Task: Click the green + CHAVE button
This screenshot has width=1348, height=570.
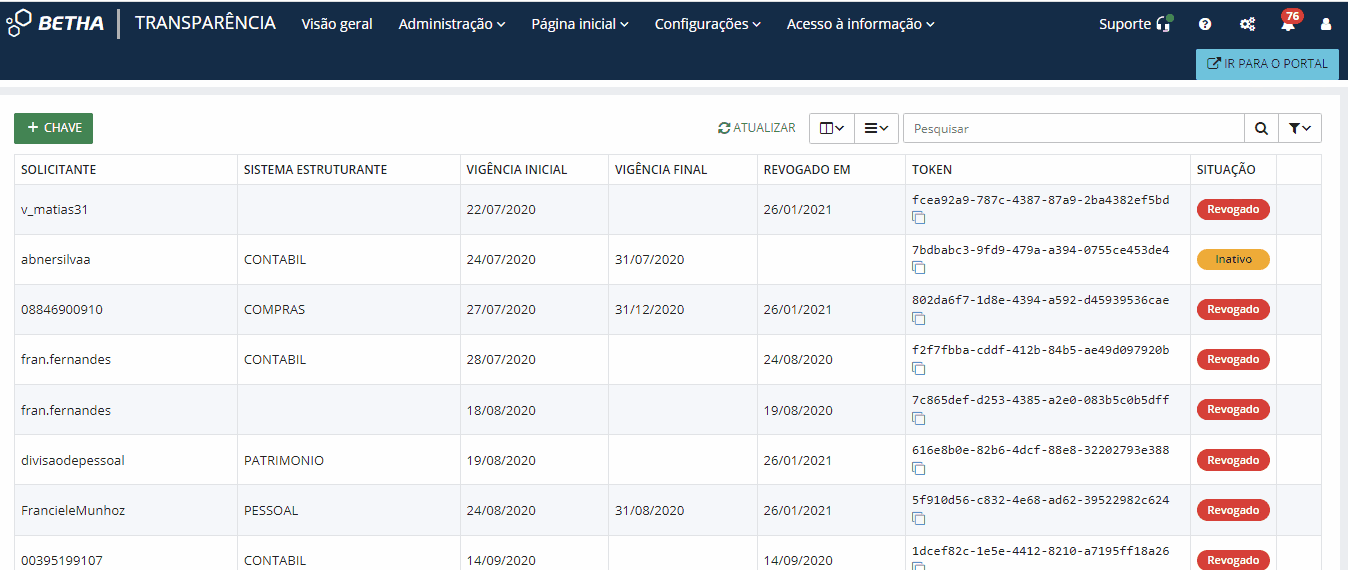Action: click(x=53, y=128)
